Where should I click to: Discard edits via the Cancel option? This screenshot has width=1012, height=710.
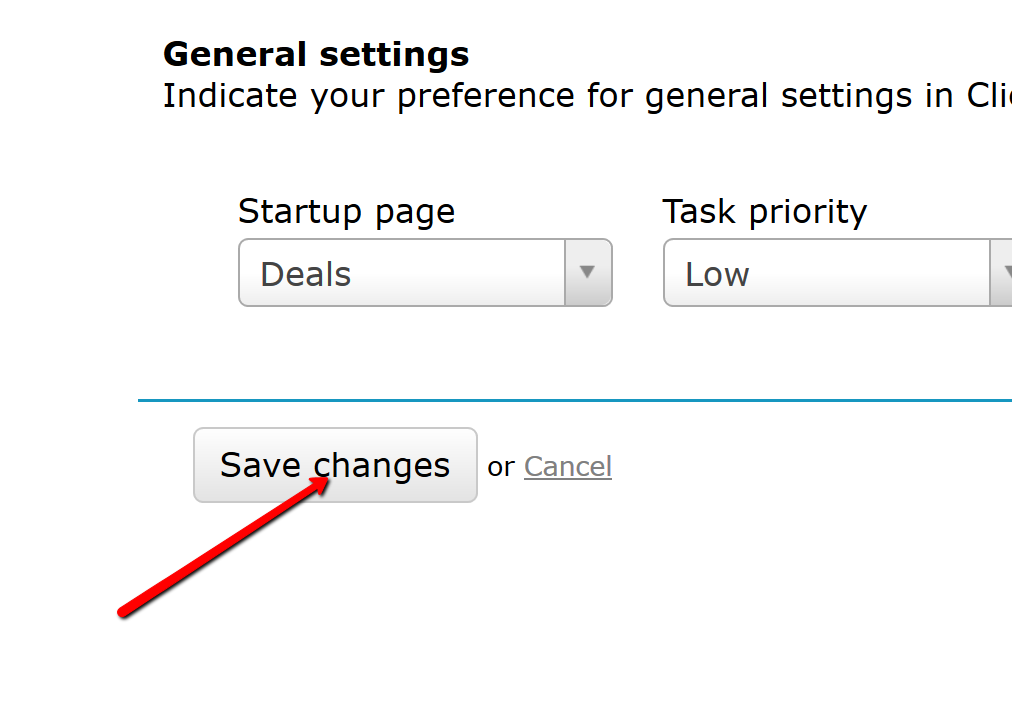(x=567, y=465)
